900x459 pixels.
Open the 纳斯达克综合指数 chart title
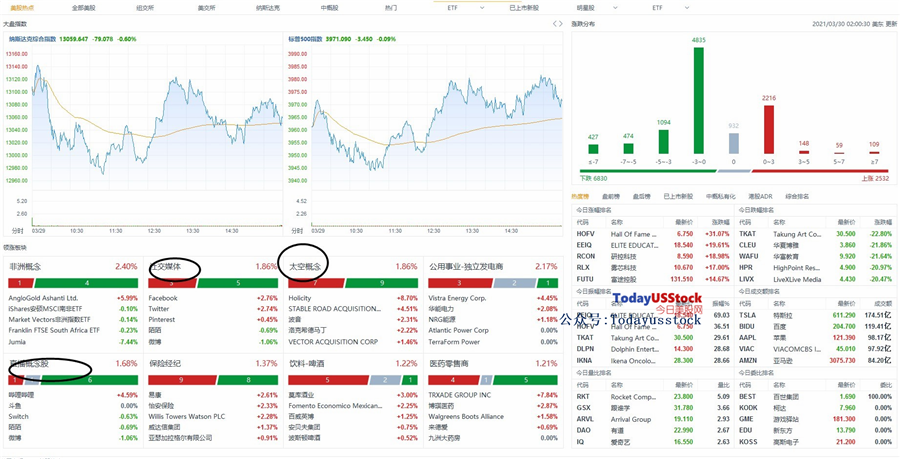pos(32,39)
